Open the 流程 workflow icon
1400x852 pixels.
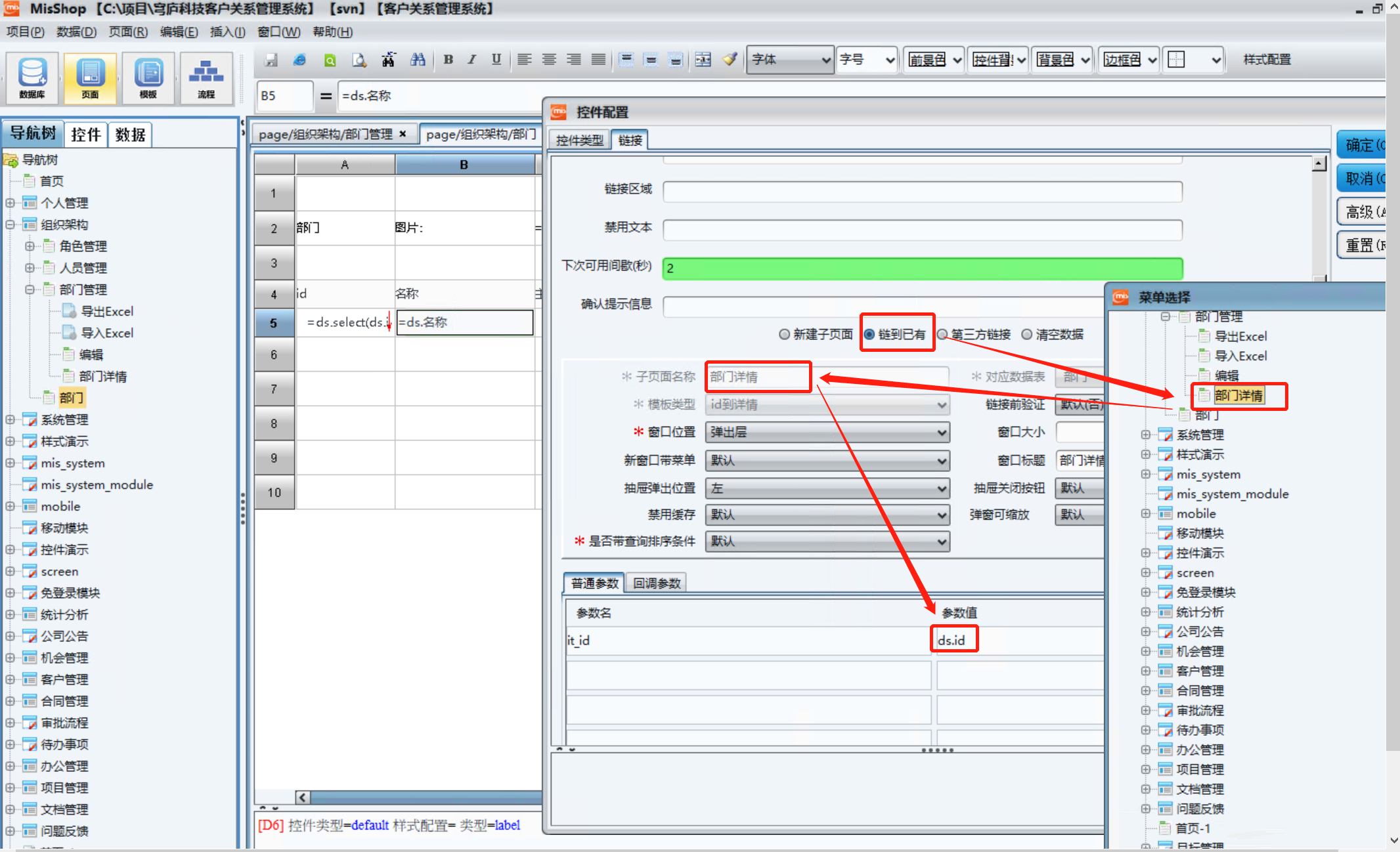206,78
